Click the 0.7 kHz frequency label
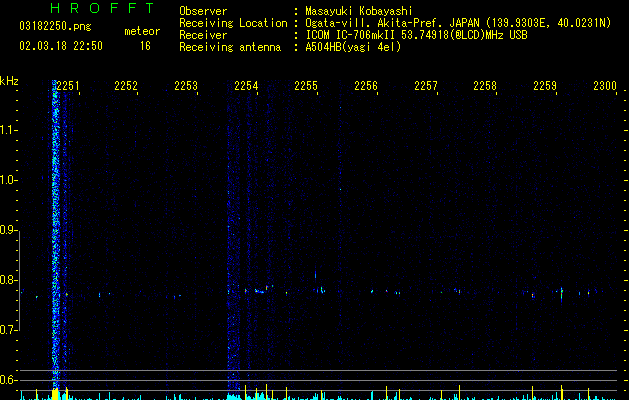 (x=8, y=330)
